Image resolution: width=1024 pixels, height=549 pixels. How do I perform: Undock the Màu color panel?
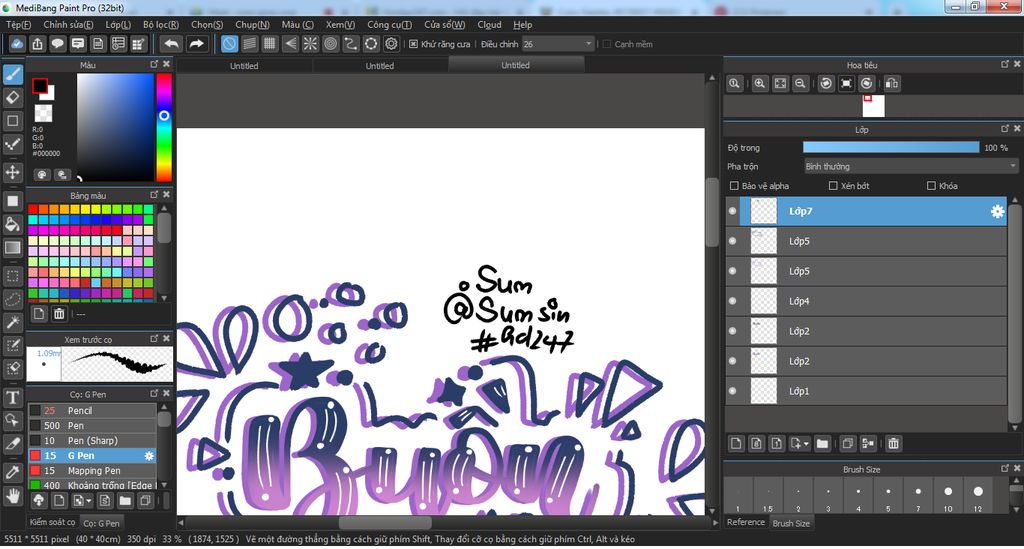154,64
